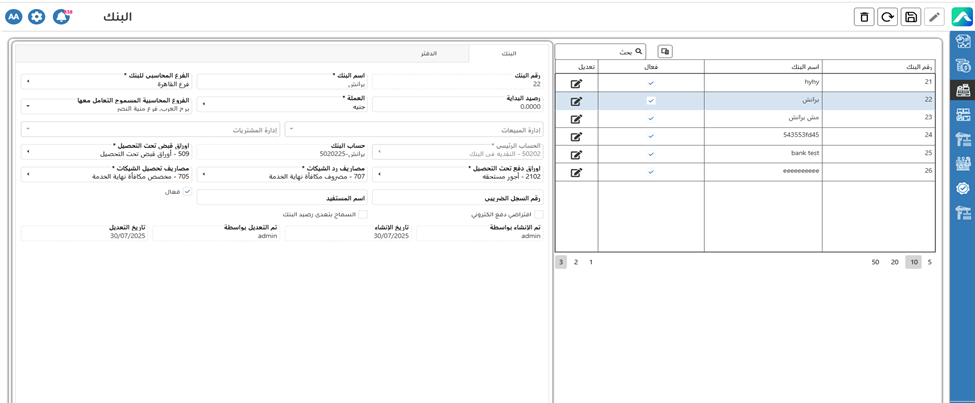Click the edit icon for bank 21 row
Viewport: 975px width, 403px height.
pyautogui.click(x=576, y=84)
